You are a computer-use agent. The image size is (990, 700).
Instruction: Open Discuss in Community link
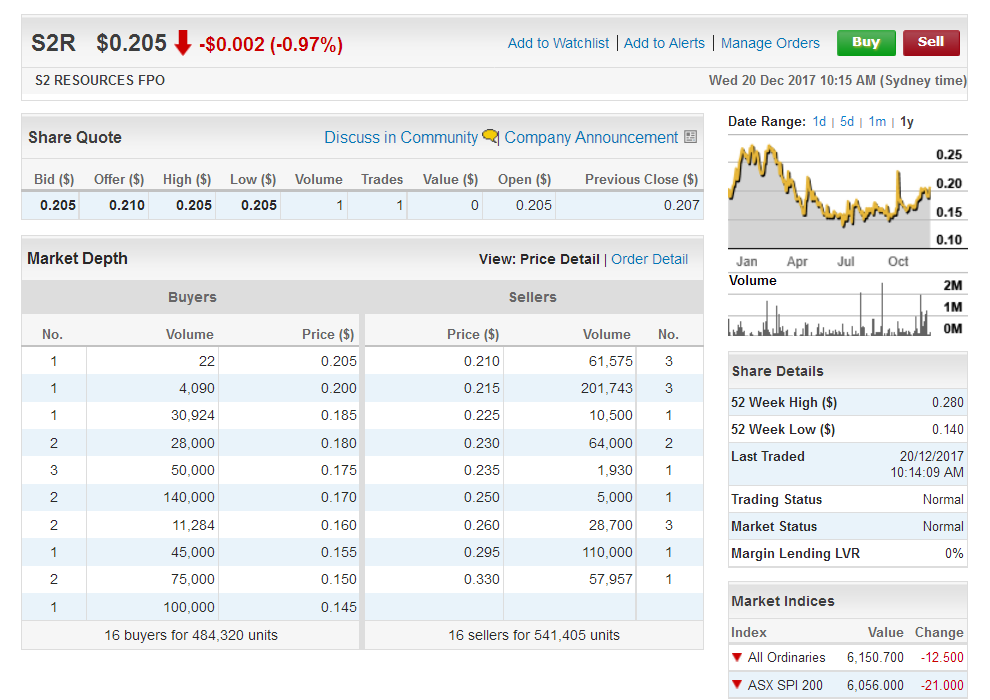tap(401, 138)
